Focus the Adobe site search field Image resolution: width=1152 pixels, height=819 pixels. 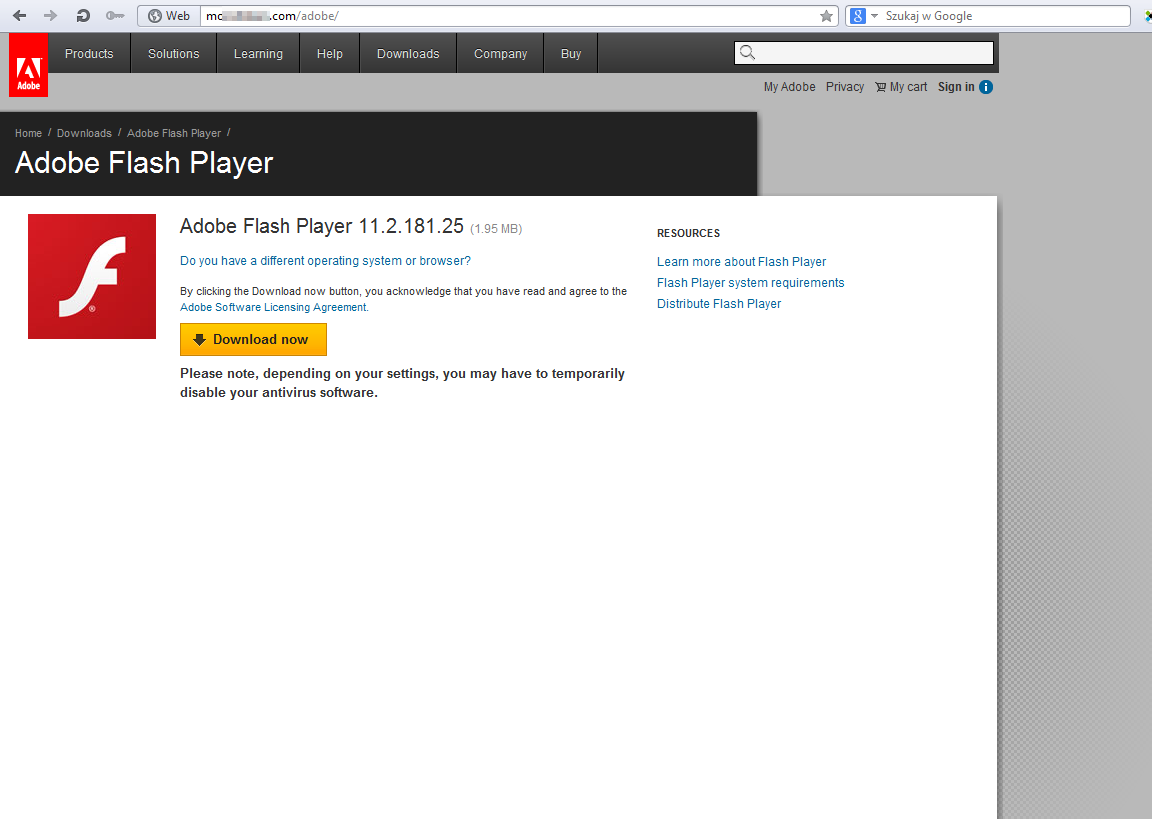[x=864, y=52]
